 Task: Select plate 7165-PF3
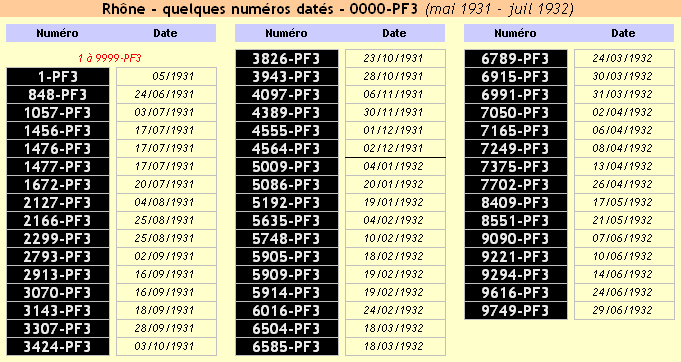point(516,131)
